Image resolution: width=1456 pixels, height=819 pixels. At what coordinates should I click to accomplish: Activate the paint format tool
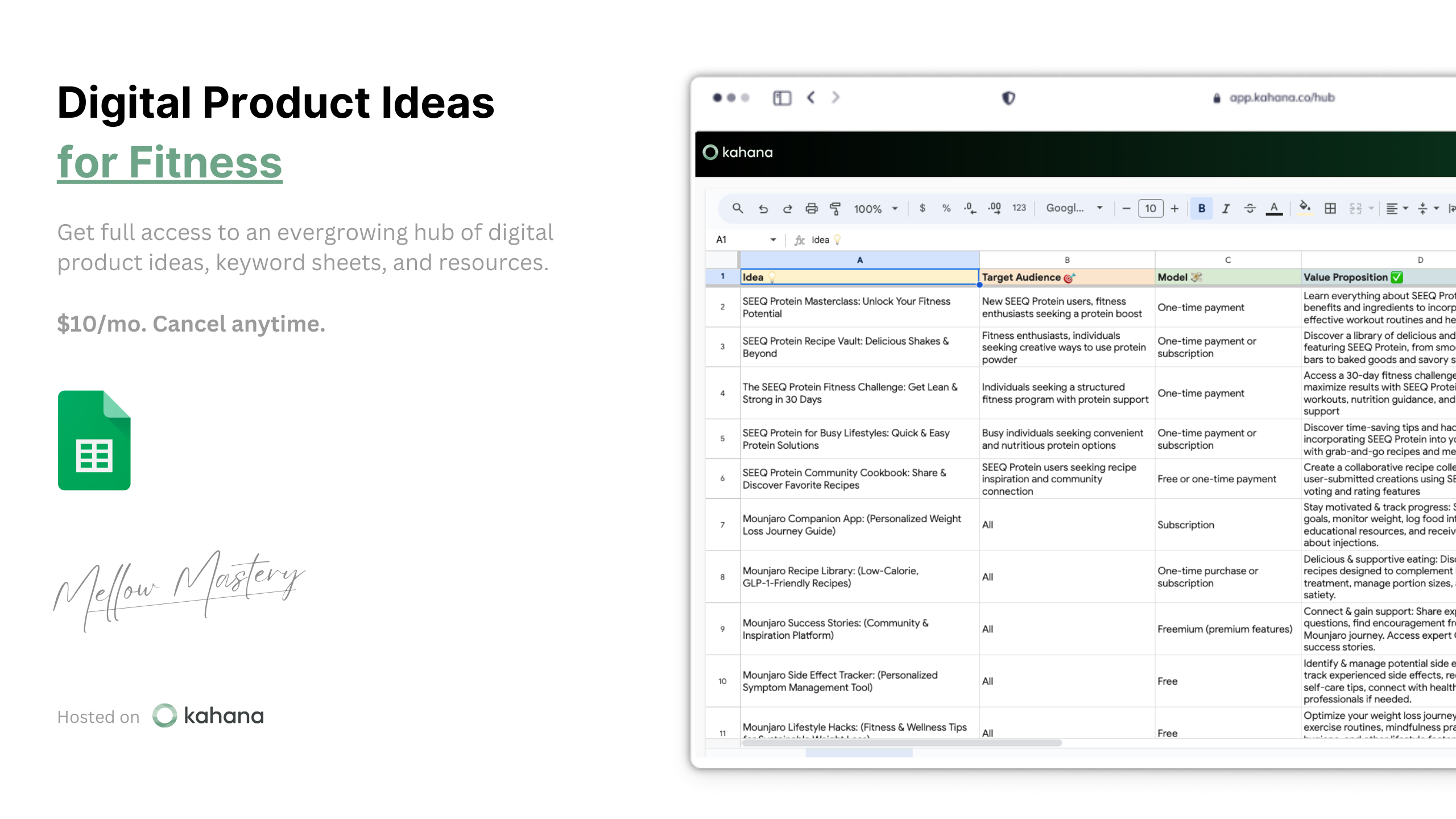coord(835,209)
